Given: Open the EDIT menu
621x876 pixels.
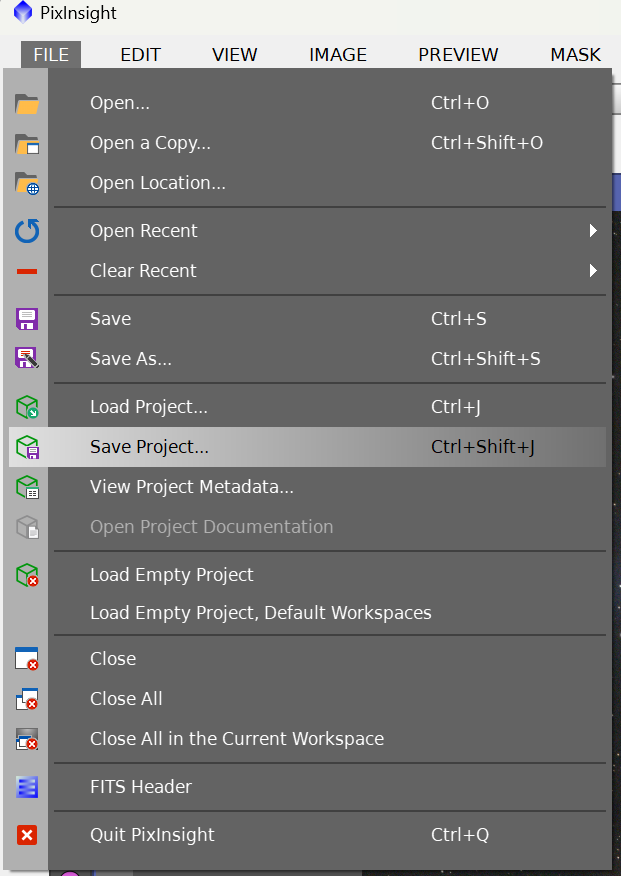Looking at the screenshot, I should point(140,55).
